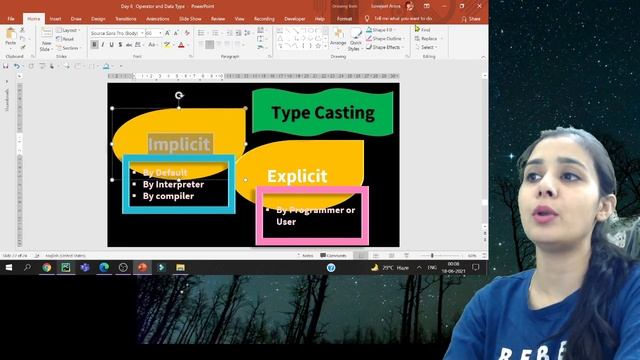
Task: Click Undo in Quick Access Toolbar
Action: pos(17,66)
